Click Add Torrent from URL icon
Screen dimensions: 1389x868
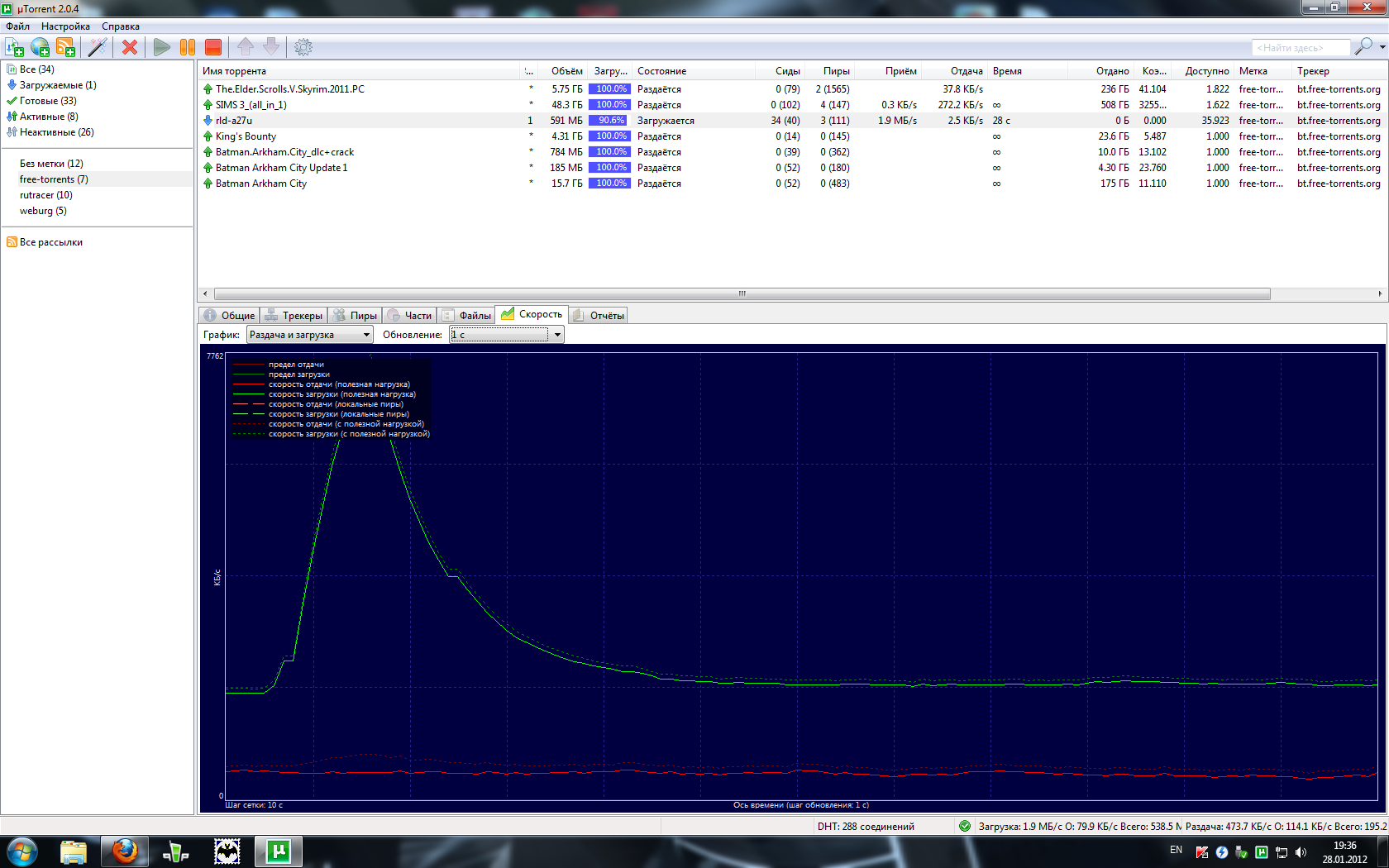tap(40, 47)
